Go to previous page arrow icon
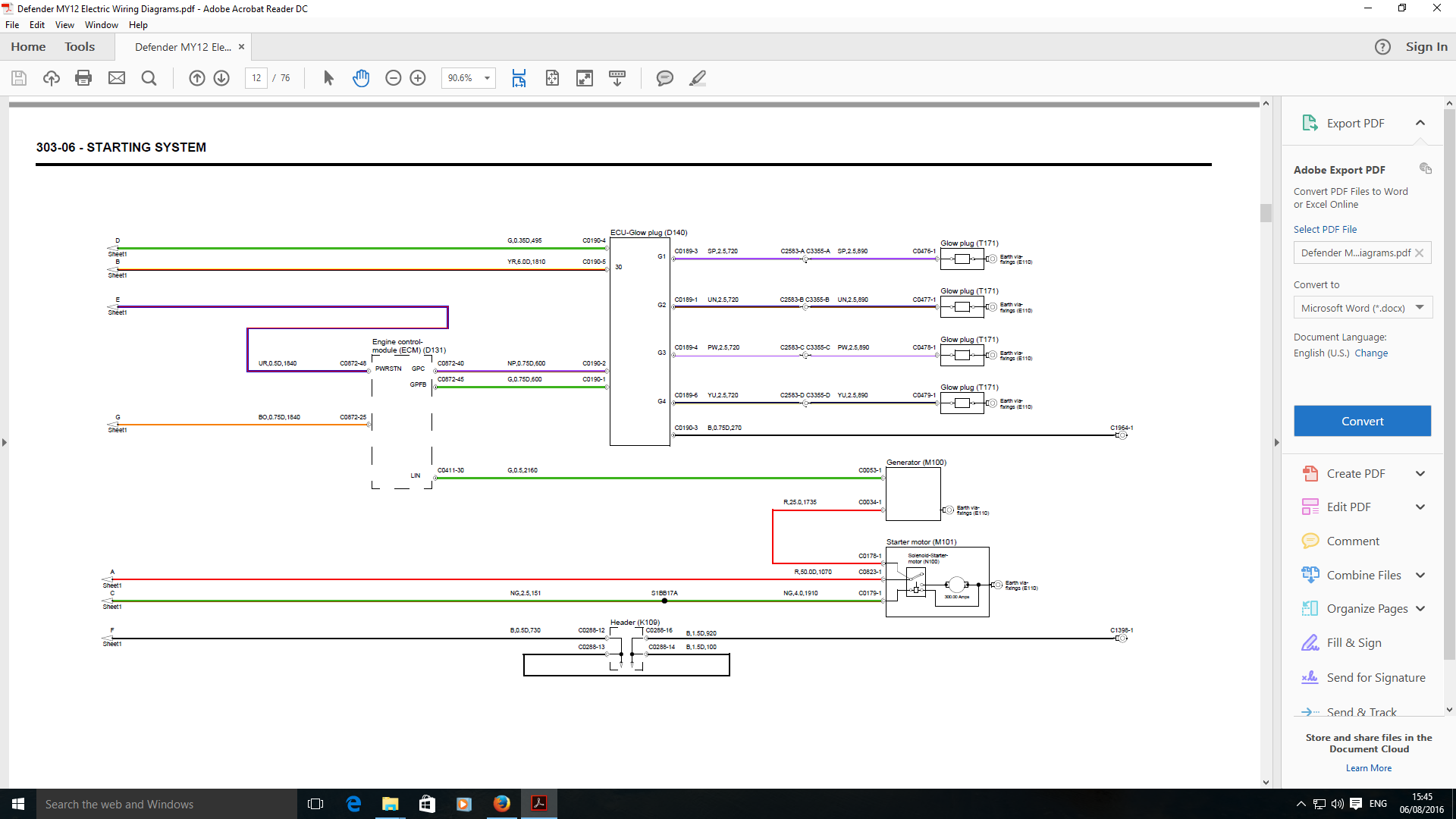The image size is (1456, 819). point(197,78)
